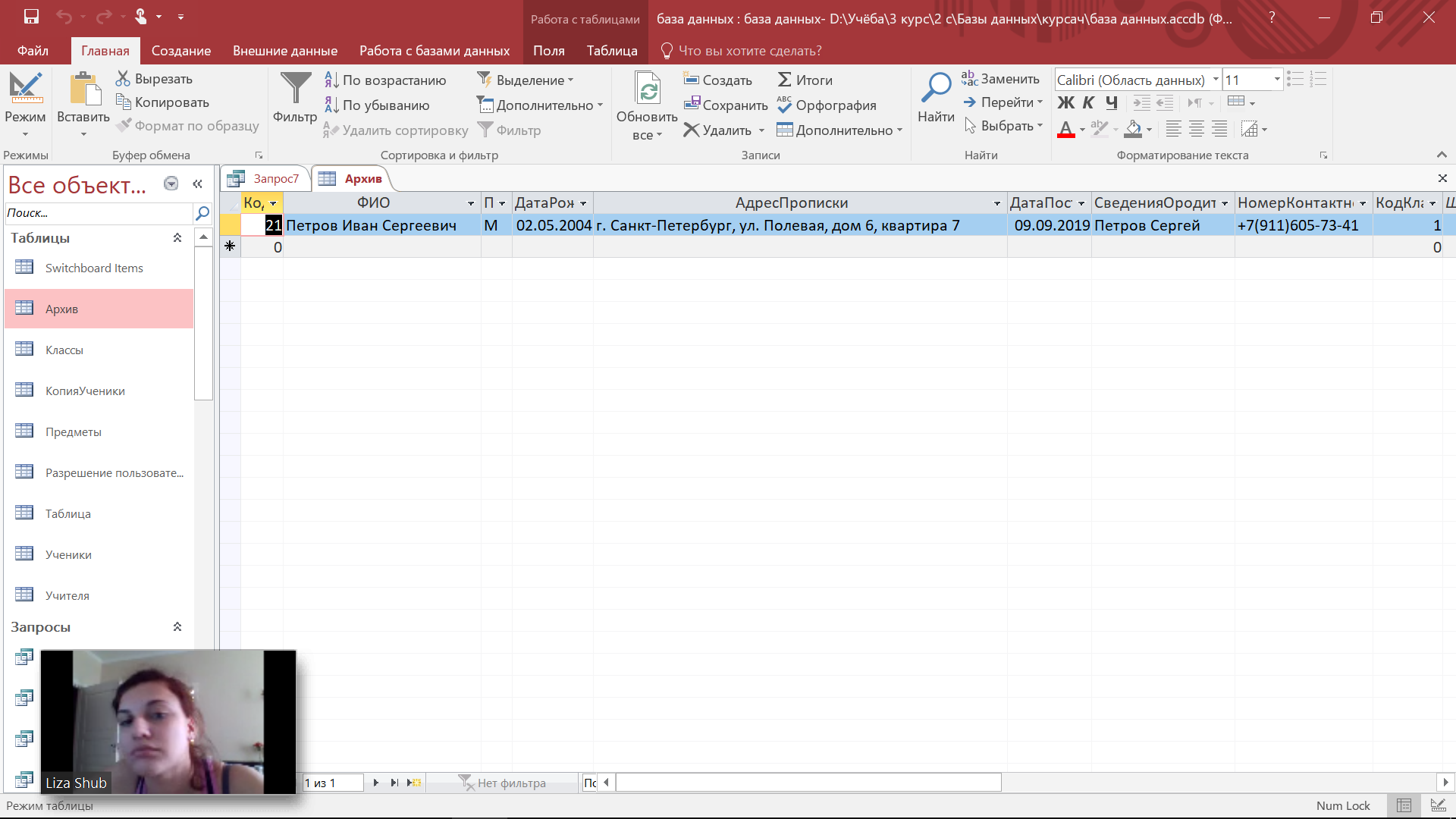Open the Предметы table
1456x819 pixels.
[x=99, y=431]
